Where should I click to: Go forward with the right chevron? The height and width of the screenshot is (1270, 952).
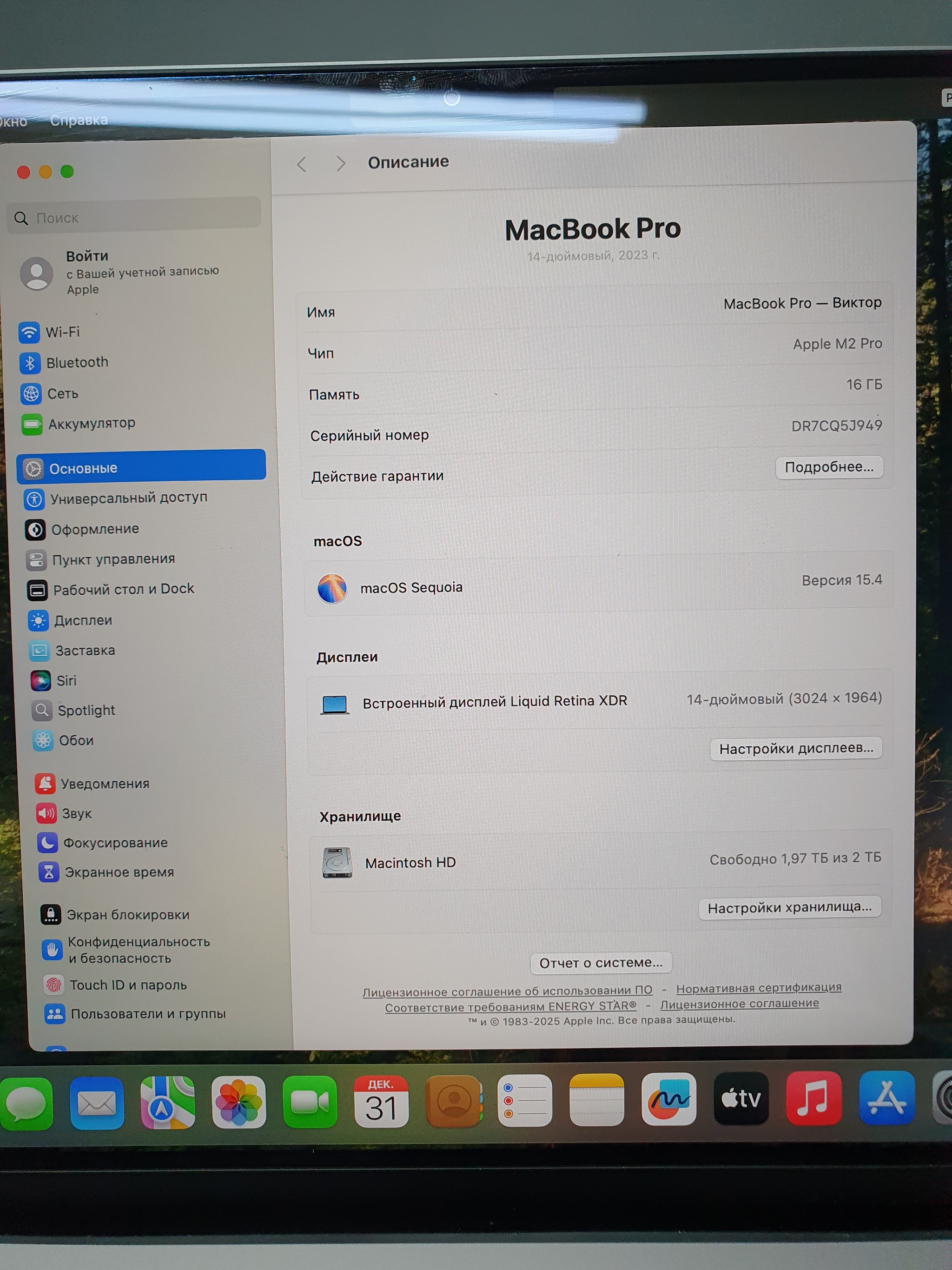340,164
